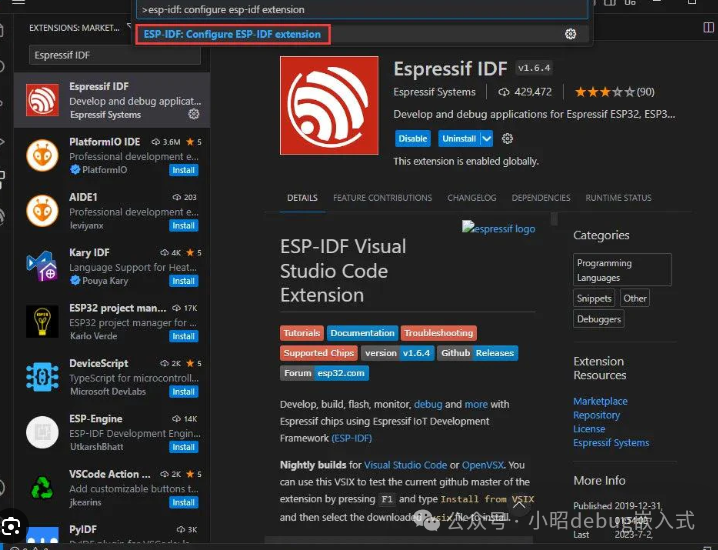Click the scroll-to-top arrow icon

point(519,505)
